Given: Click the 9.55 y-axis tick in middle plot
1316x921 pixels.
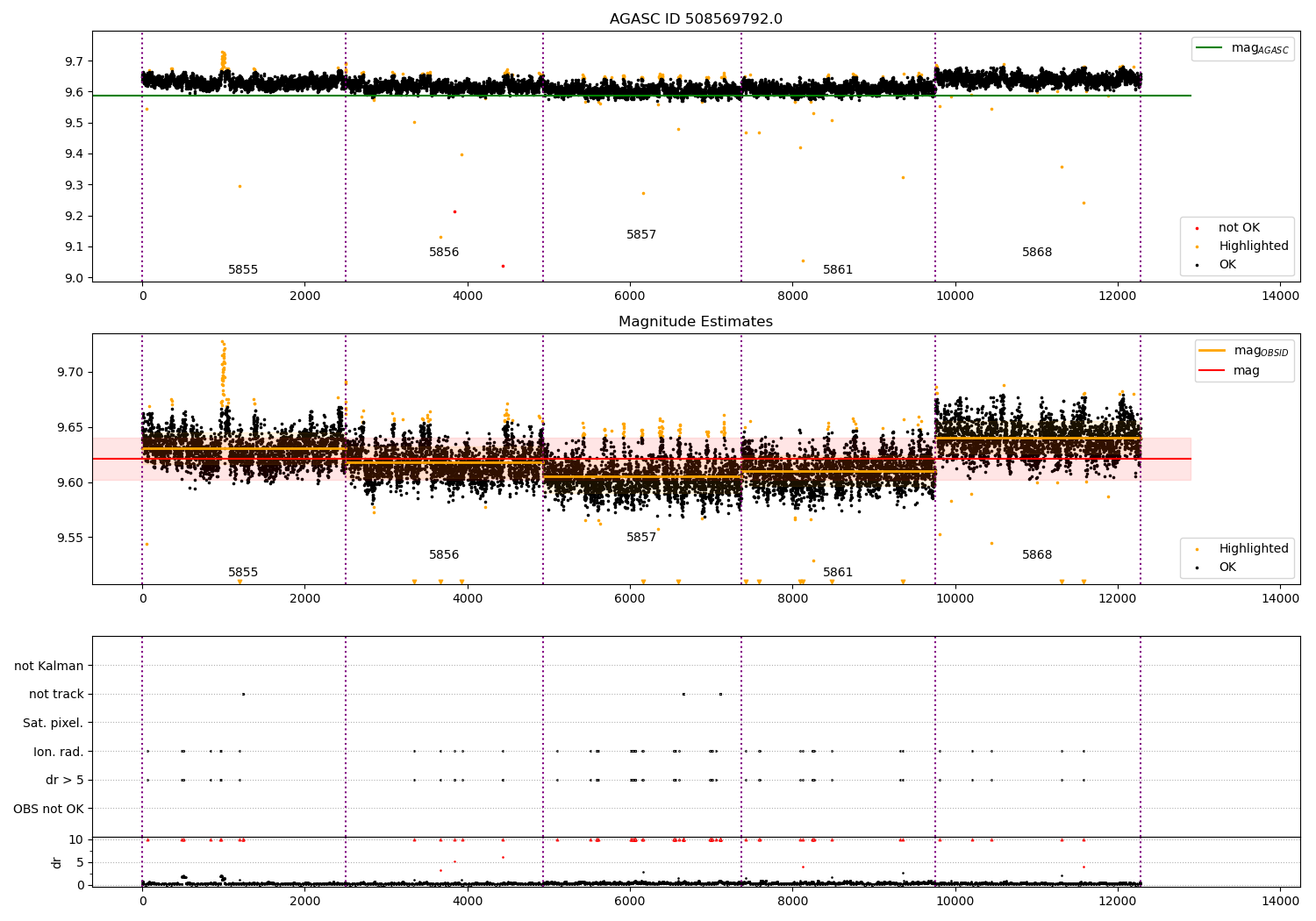Looking at the screenshot, I should (70, 538).
